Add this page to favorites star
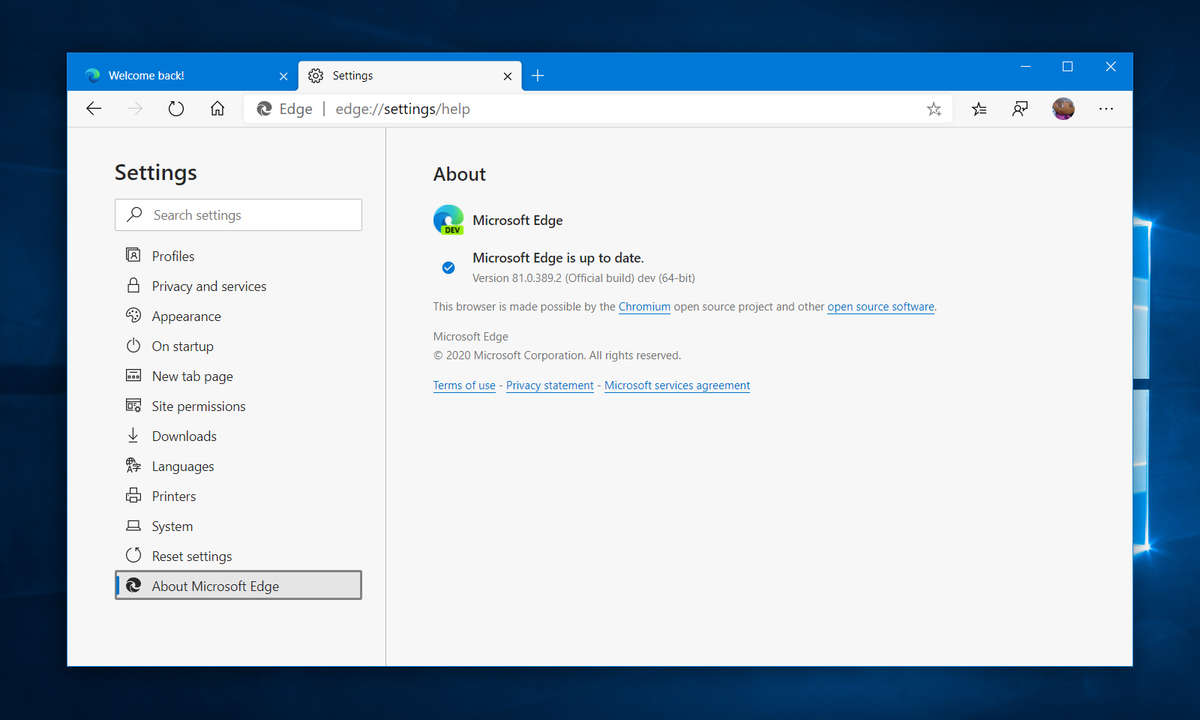This screenshot has width=1200, height=720. (x=934, y=109)
